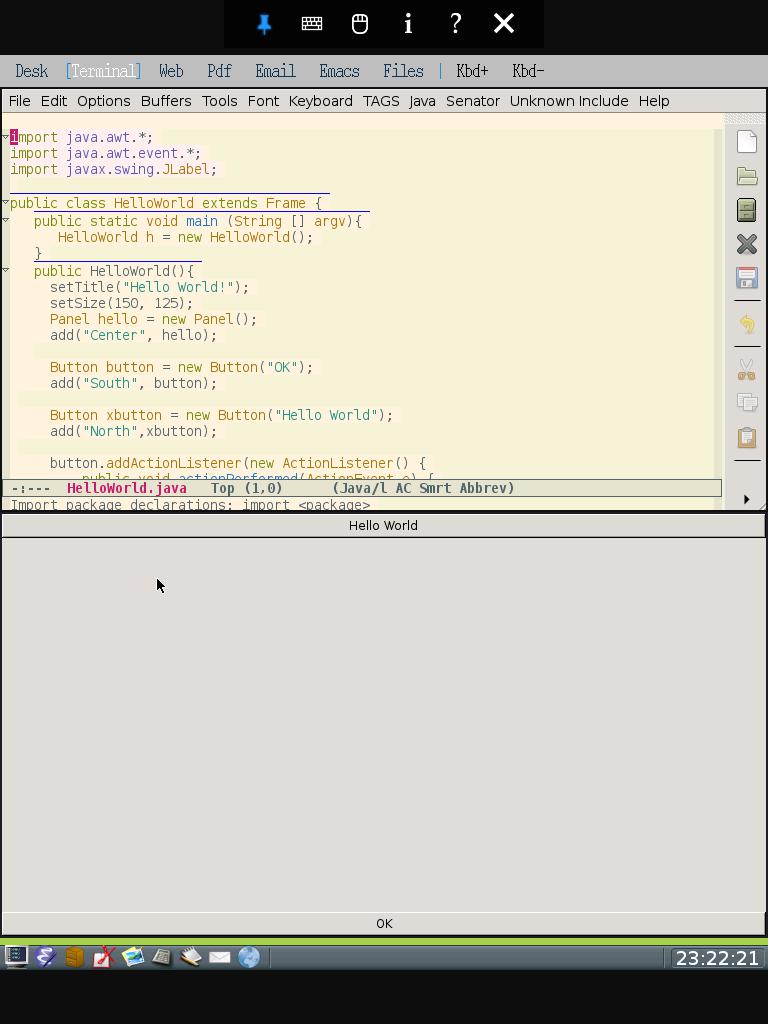768x1024 pixels.
Task: Open the directory browser cabinet icon
Action: click(747, 210)
